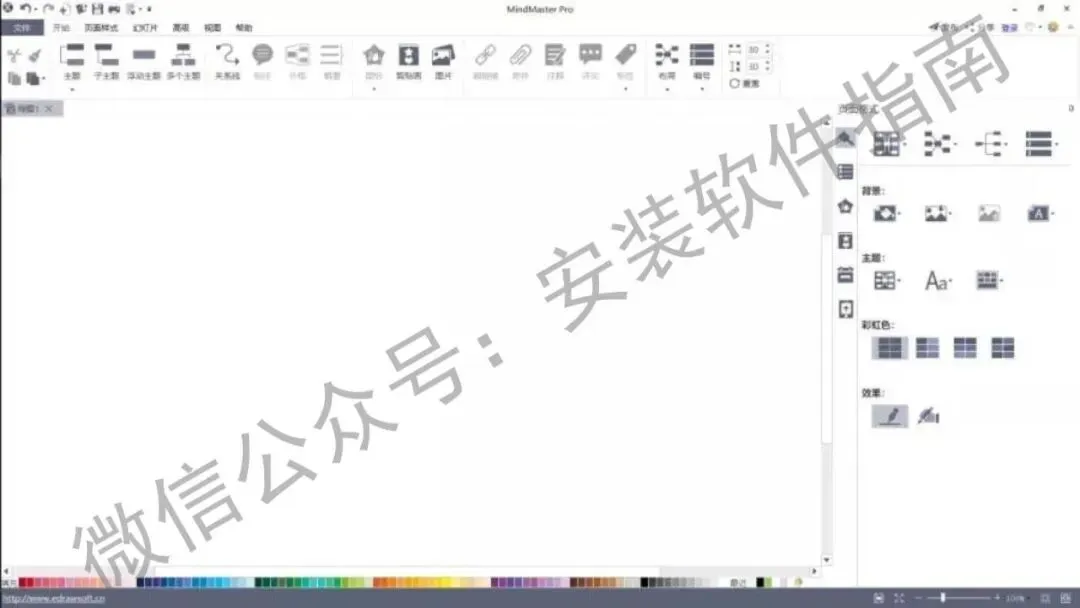This screenshot has height=608, width=1080.
Task: Switch to the Advanced (高级) tab
Action: coord(180,28)
